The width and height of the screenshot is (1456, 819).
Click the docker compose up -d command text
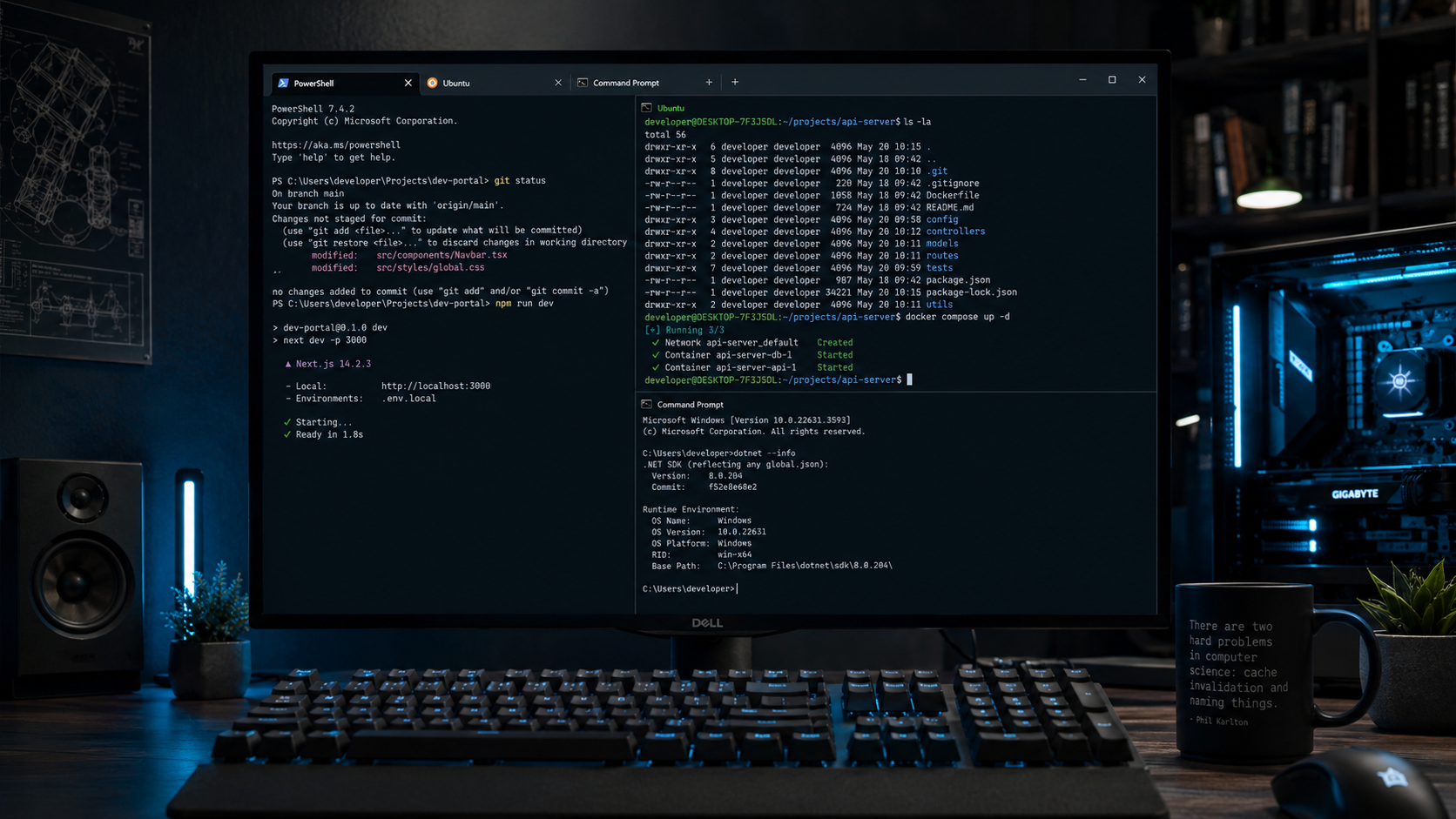[958, 317]
